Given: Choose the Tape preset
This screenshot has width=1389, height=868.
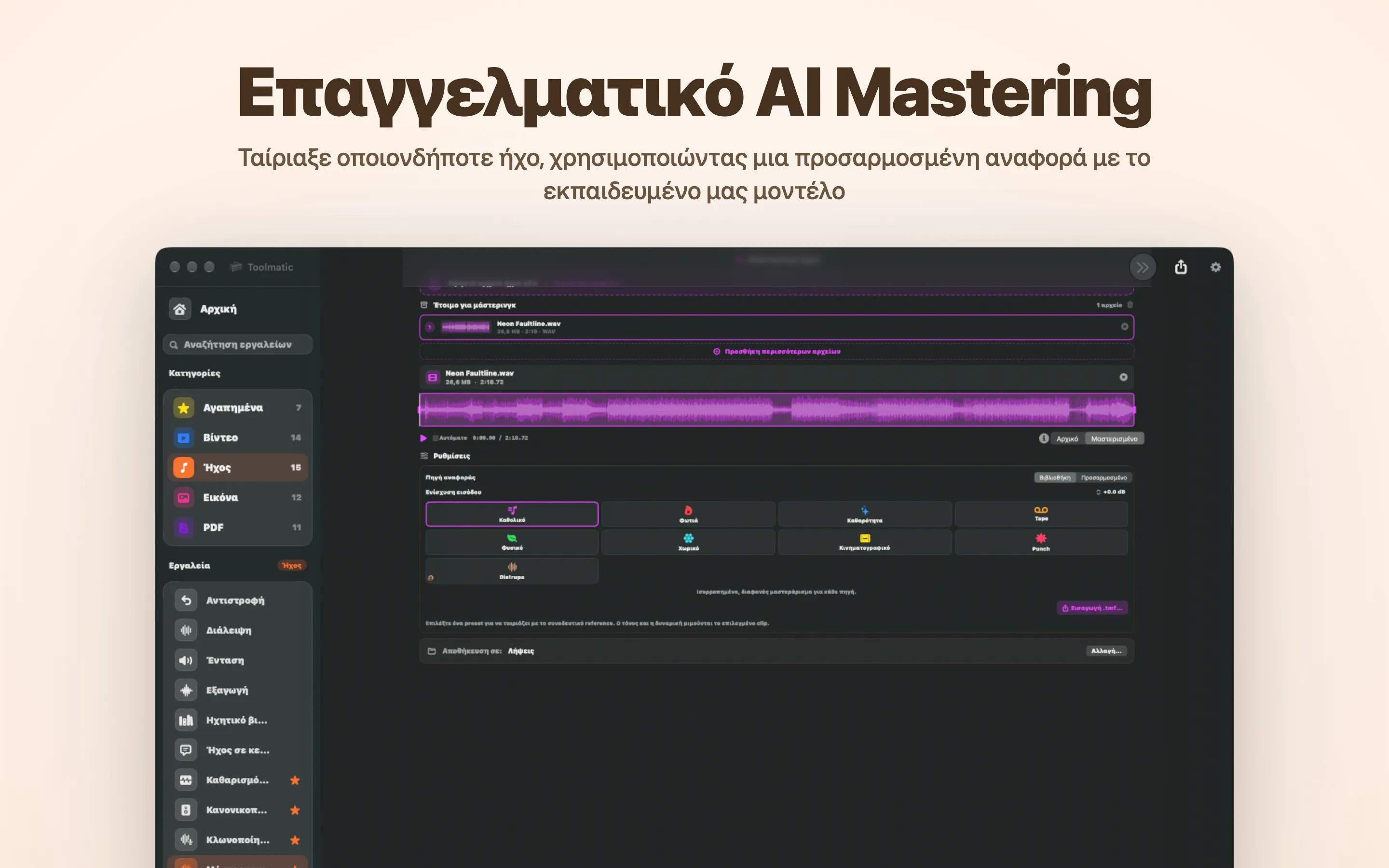Looking at the screenshot, I should [x=1041, y=514].
